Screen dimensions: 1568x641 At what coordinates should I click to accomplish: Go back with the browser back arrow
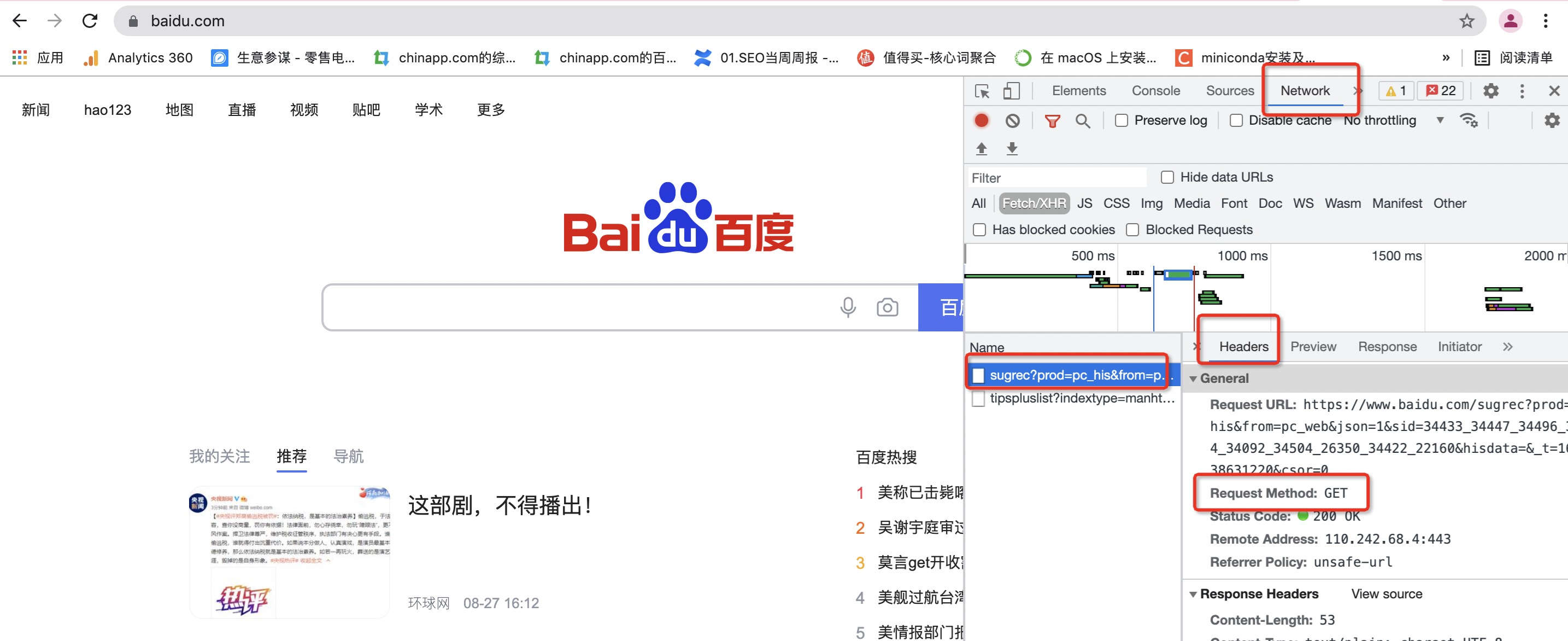(20, 21)
